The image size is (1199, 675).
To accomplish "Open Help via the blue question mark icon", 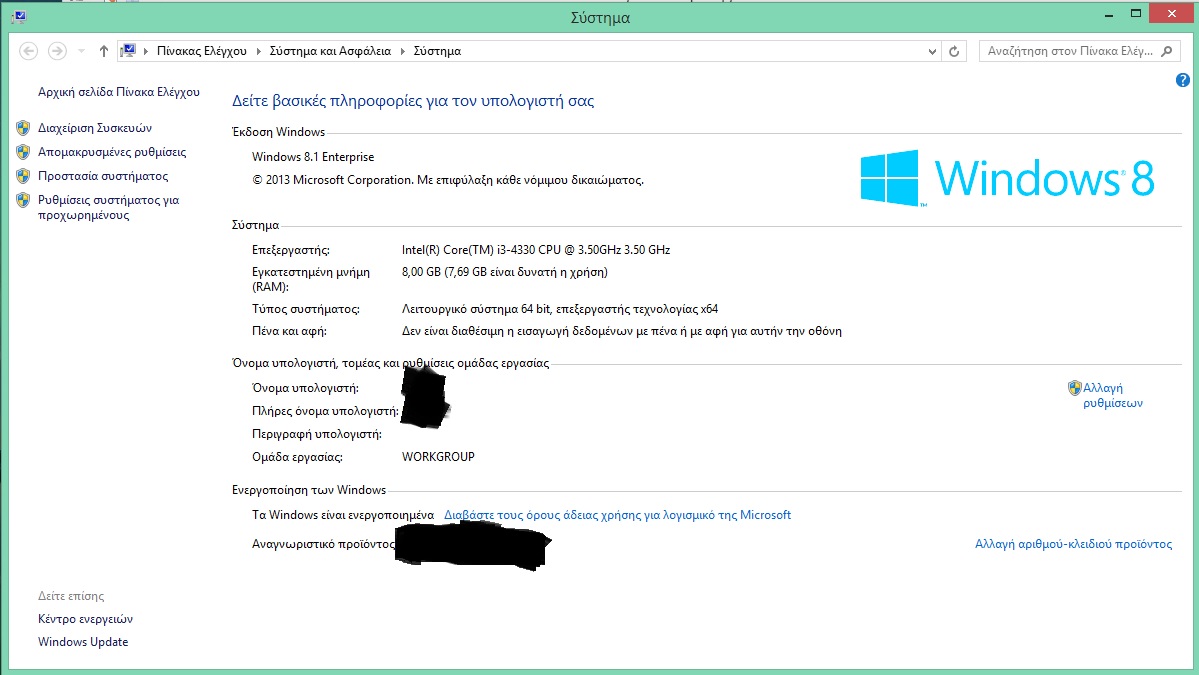I will pyautogui.click(x=1182, y=80).
